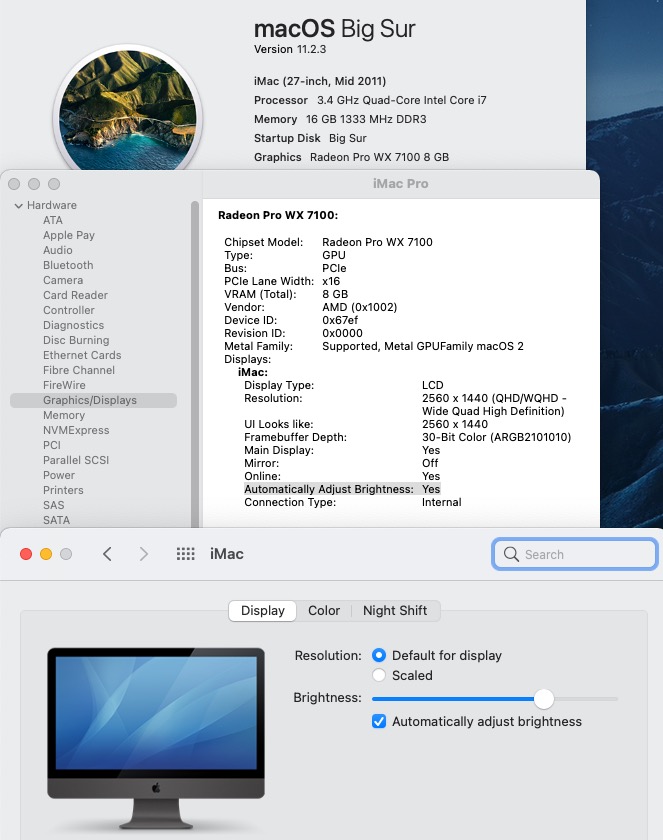Click in the Search field
Viewport: 663px width, 840px height.
tap(575, 554)
